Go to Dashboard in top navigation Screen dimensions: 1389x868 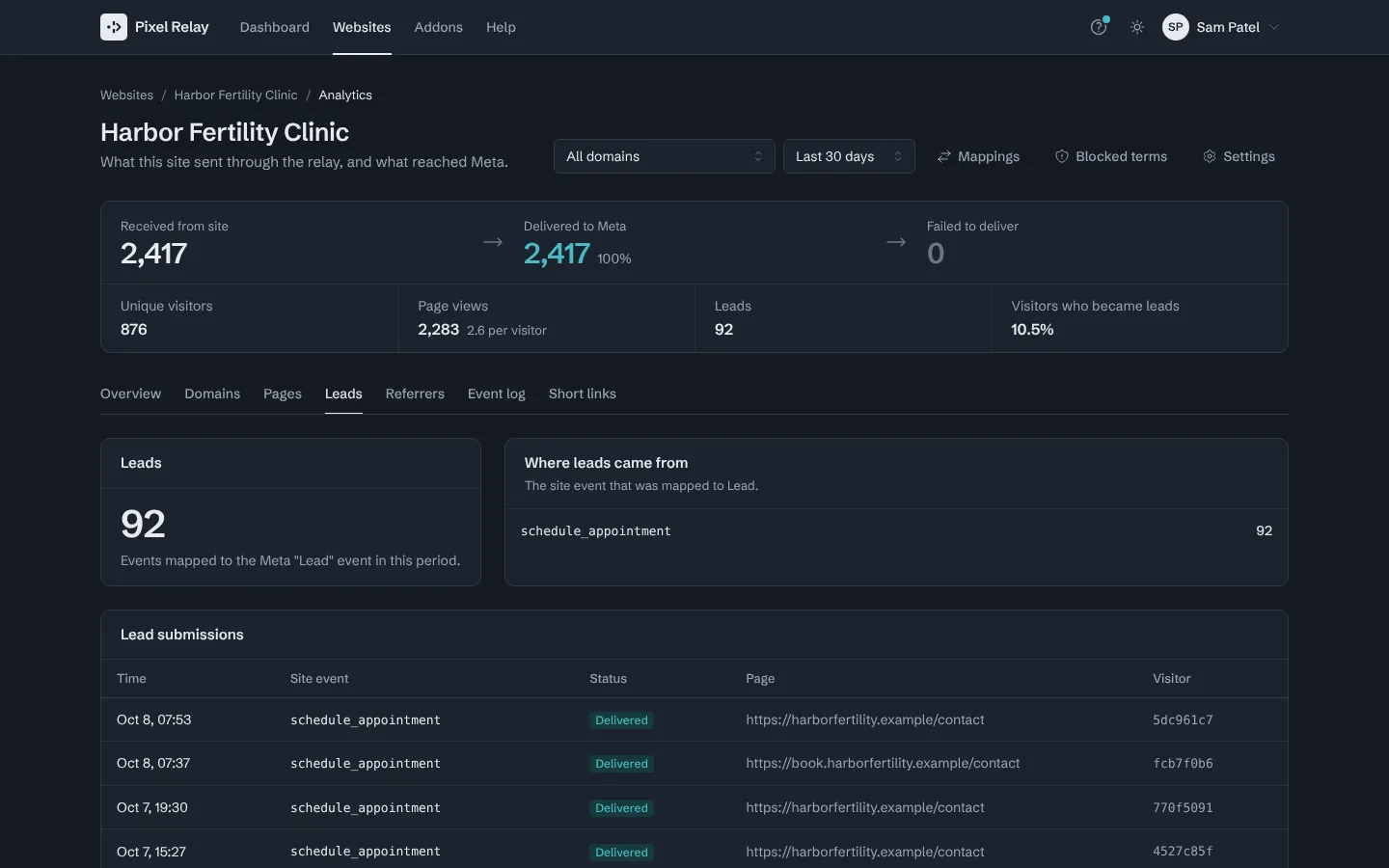(275, 27)
